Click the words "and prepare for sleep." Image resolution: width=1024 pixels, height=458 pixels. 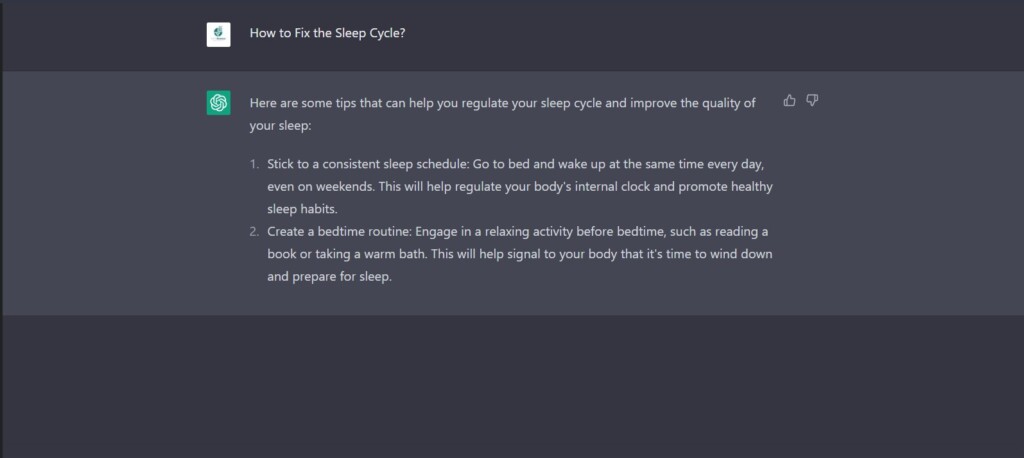coord(329,277)
